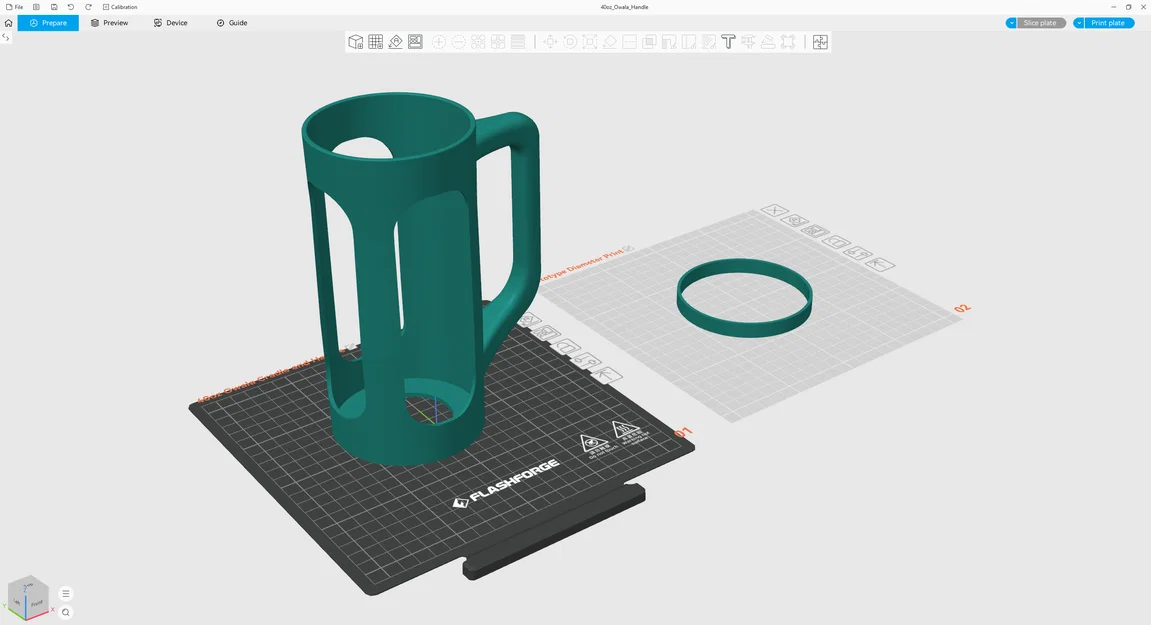The image size is (1151, 625).
Task: Open the Assembly view puzzle icon
Action: coord(820,42)
